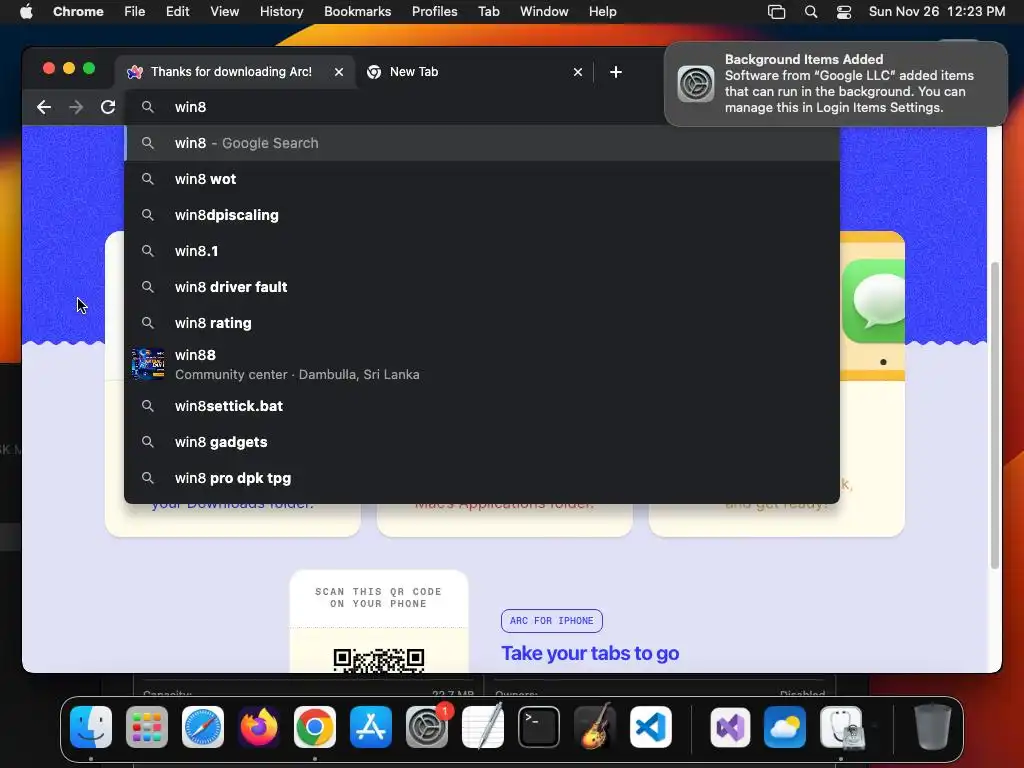Open Google Chrome from the Dock

(x=315, y=727)
